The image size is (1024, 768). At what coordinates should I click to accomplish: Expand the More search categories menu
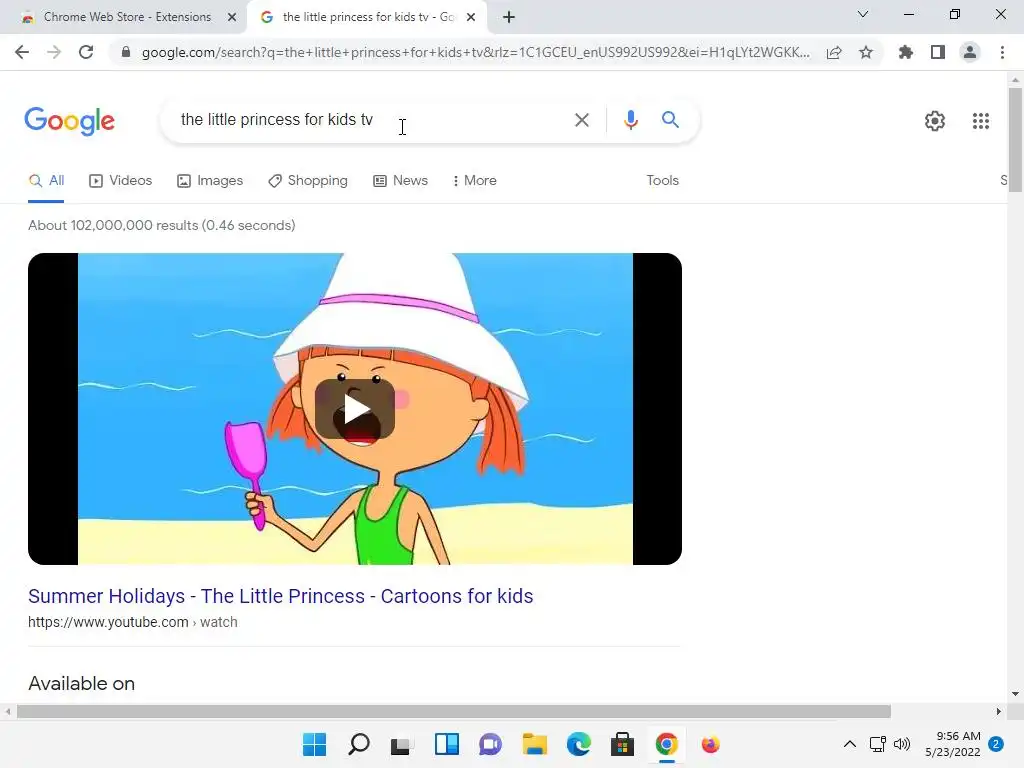coord(475,181)
